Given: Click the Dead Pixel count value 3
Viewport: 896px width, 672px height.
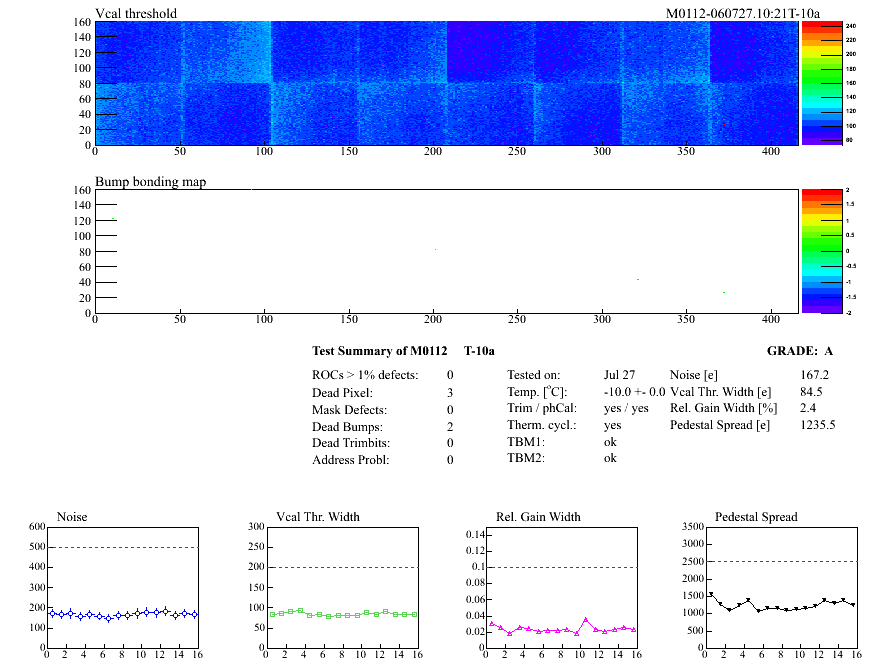Looking at the screenshot, I should click(x=450, y=392).
